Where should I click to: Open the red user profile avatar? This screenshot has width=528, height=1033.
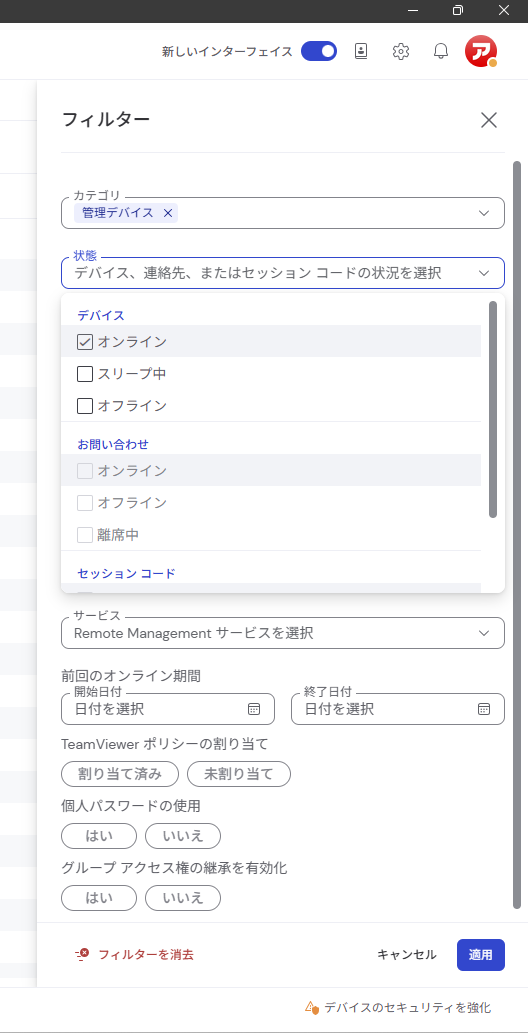481,51
